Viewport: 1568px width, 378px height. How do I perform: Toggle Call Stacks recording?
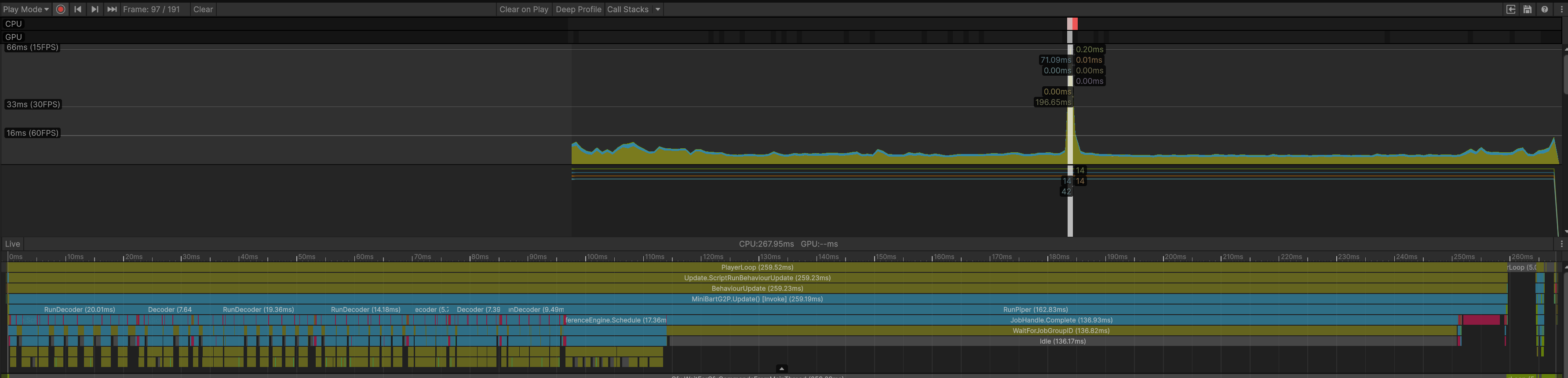pyautogui.click(x=628, y=9)
